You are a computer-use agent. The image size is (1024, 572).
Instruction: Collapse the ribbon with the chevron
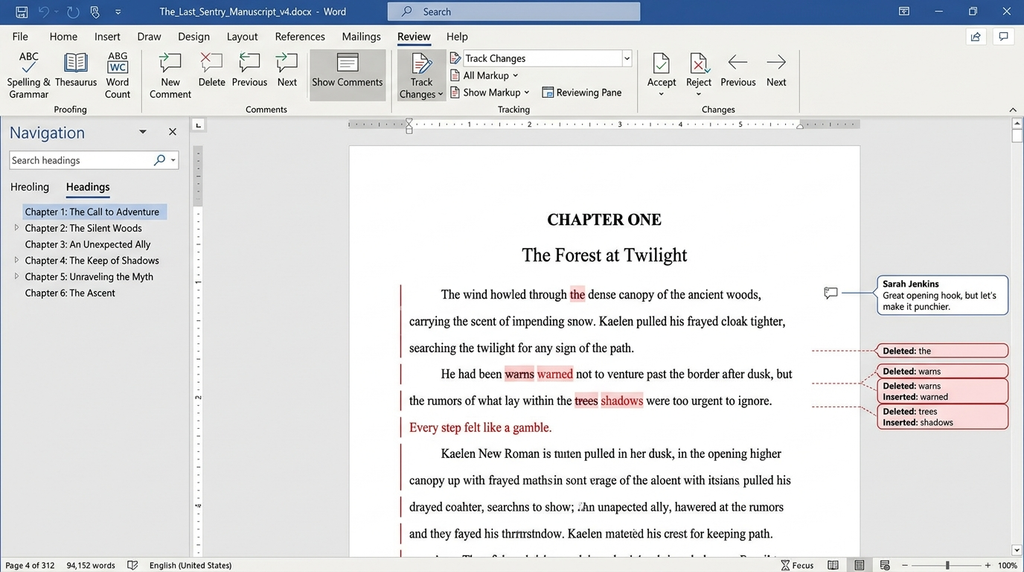(x=1012, y=110)
